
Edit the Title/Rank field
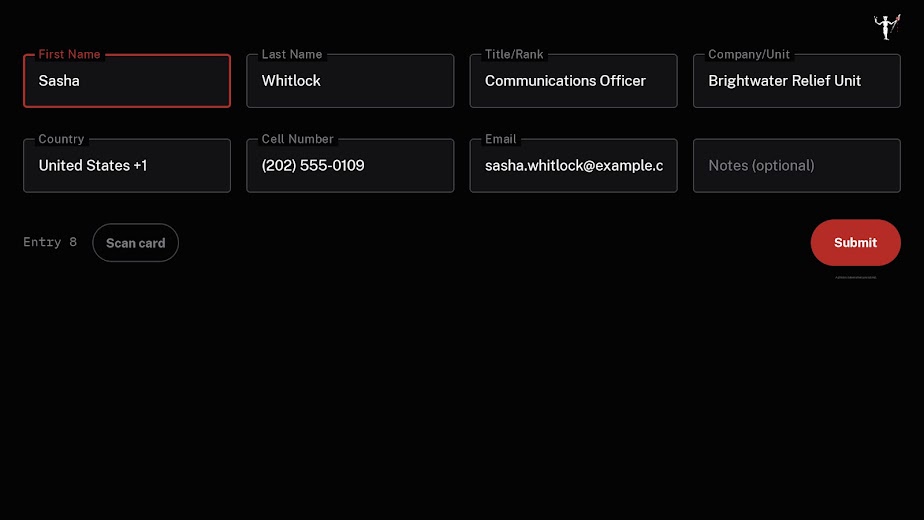click(573, 81)
